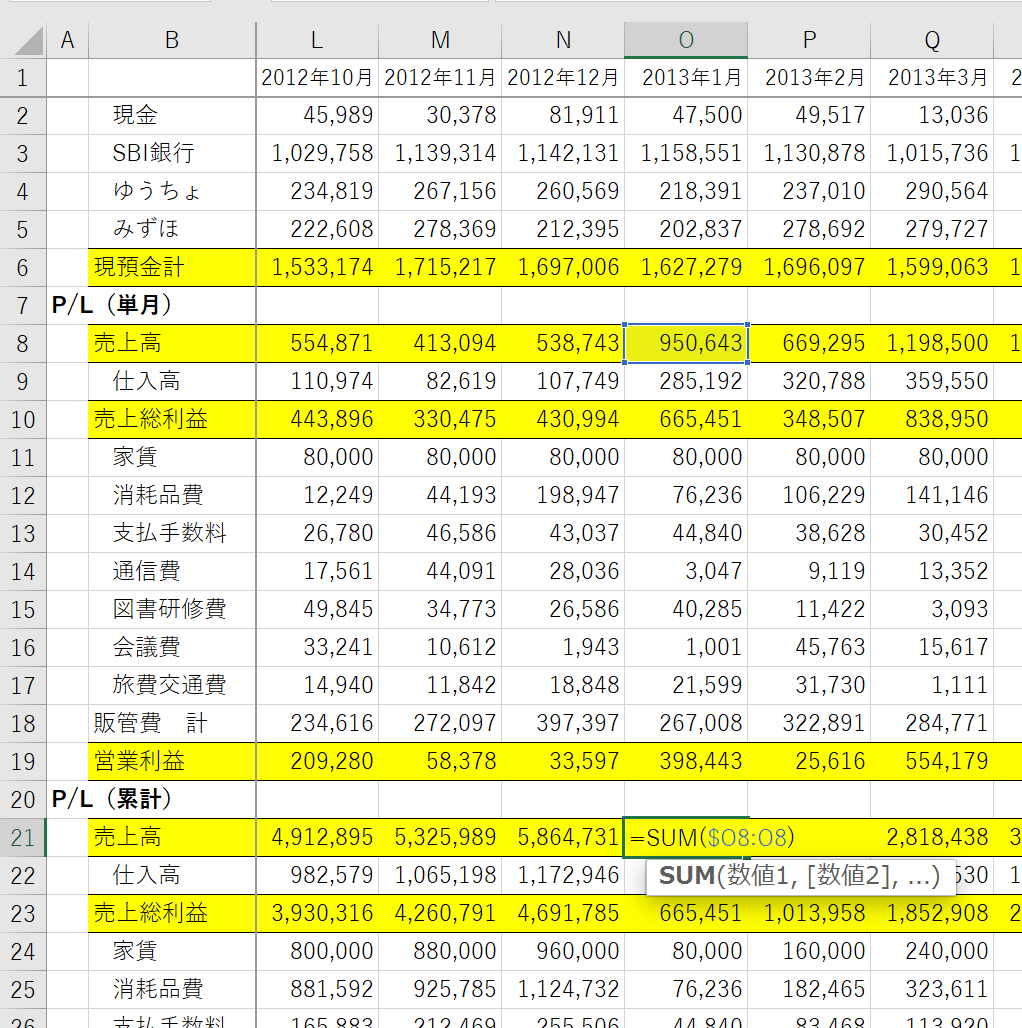Select the 売上高 cell showing 950,643
The image size is (1022, 1028).
[686, 343]
